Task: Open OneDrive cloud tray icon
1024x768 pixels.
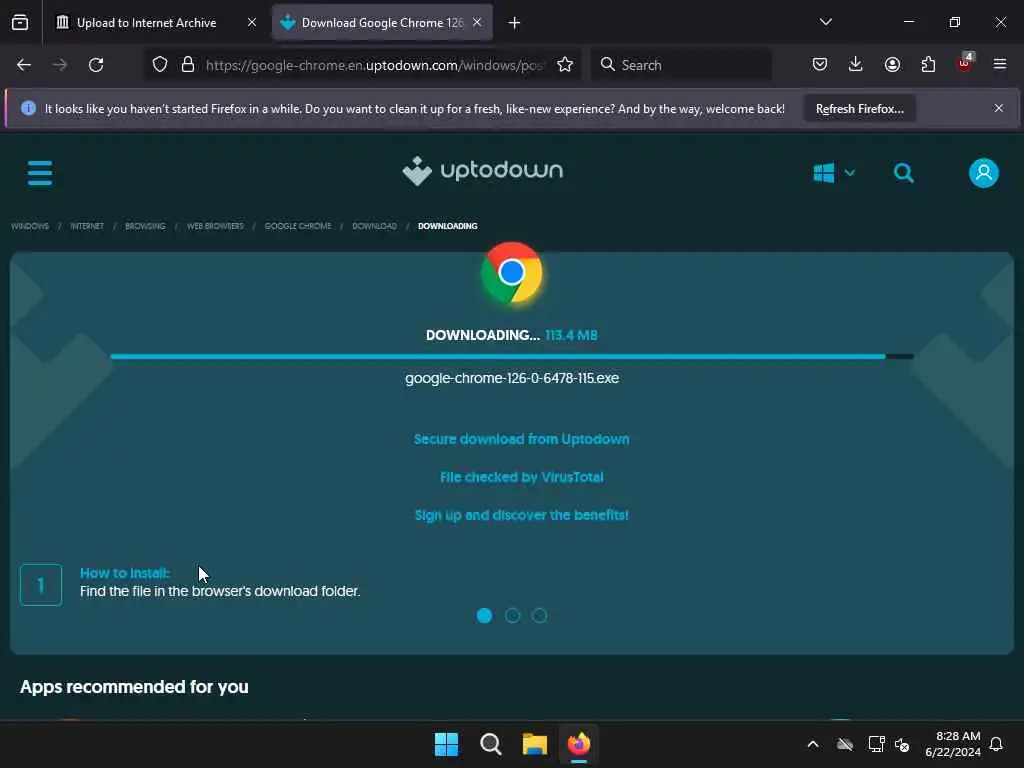Action: coord(845,744)
